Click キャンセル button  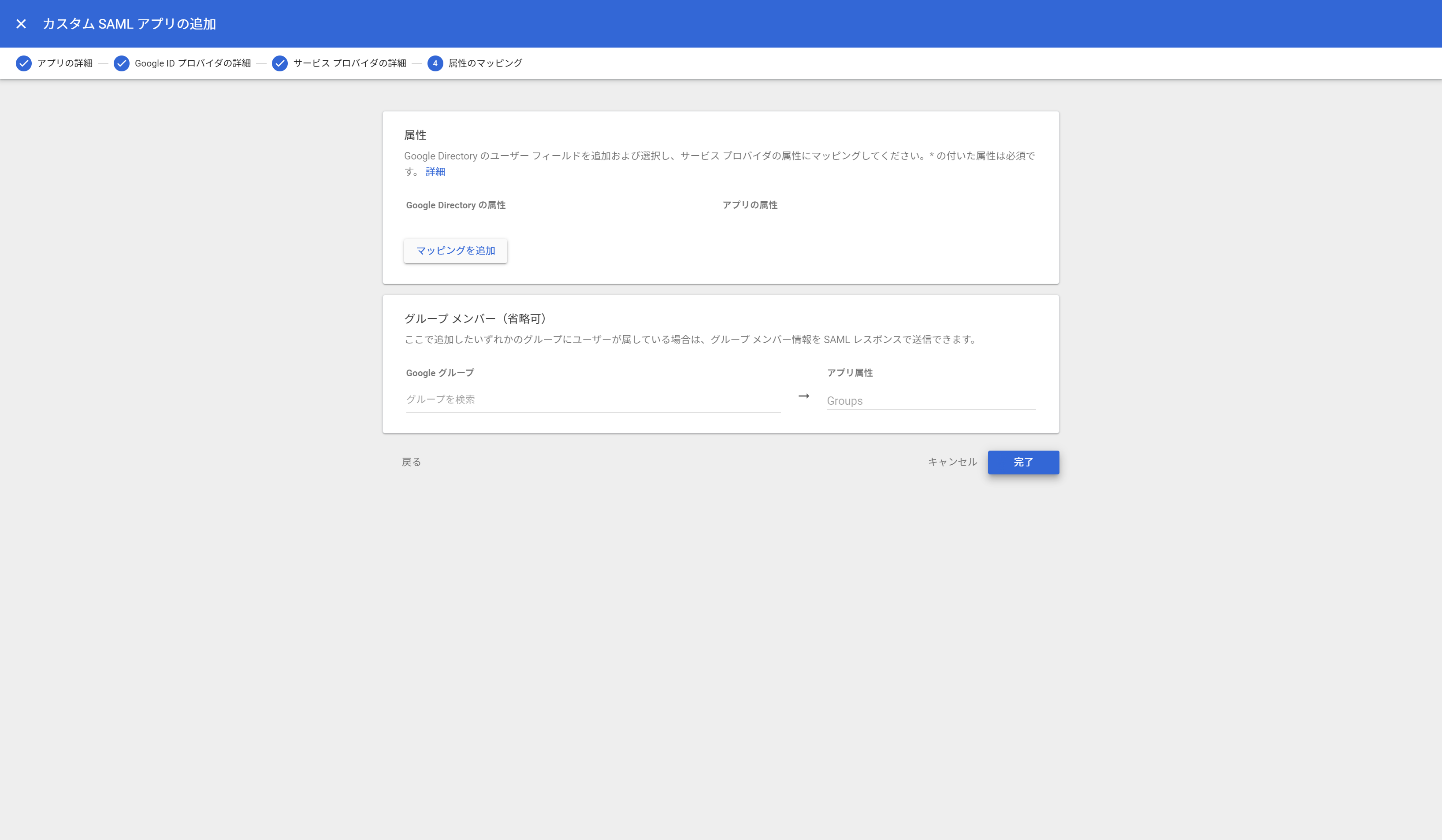(x=952, y=462)
